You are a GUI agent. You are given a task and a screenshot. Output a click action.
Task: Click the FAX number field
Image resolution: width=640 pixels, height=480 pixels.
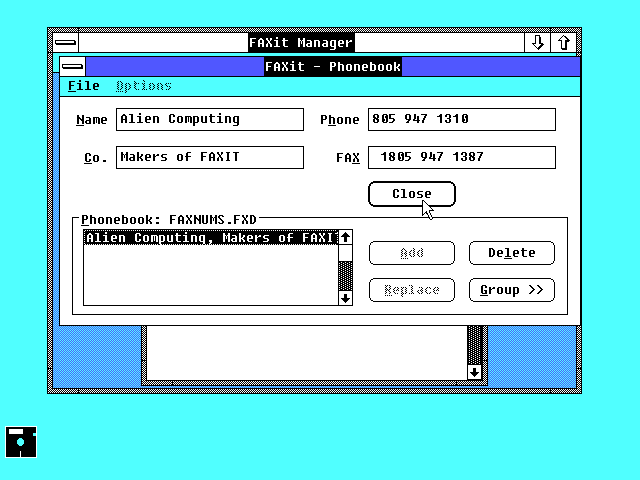(x=462, y=157)
